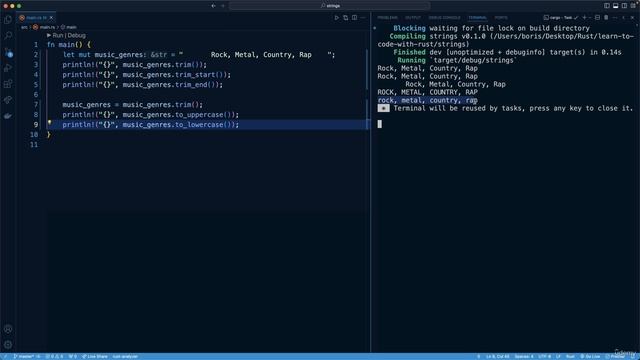This screenshot has height=360, width=640.
Task: Open the Accounts menu in activity bar
Action: pos(8,329)
